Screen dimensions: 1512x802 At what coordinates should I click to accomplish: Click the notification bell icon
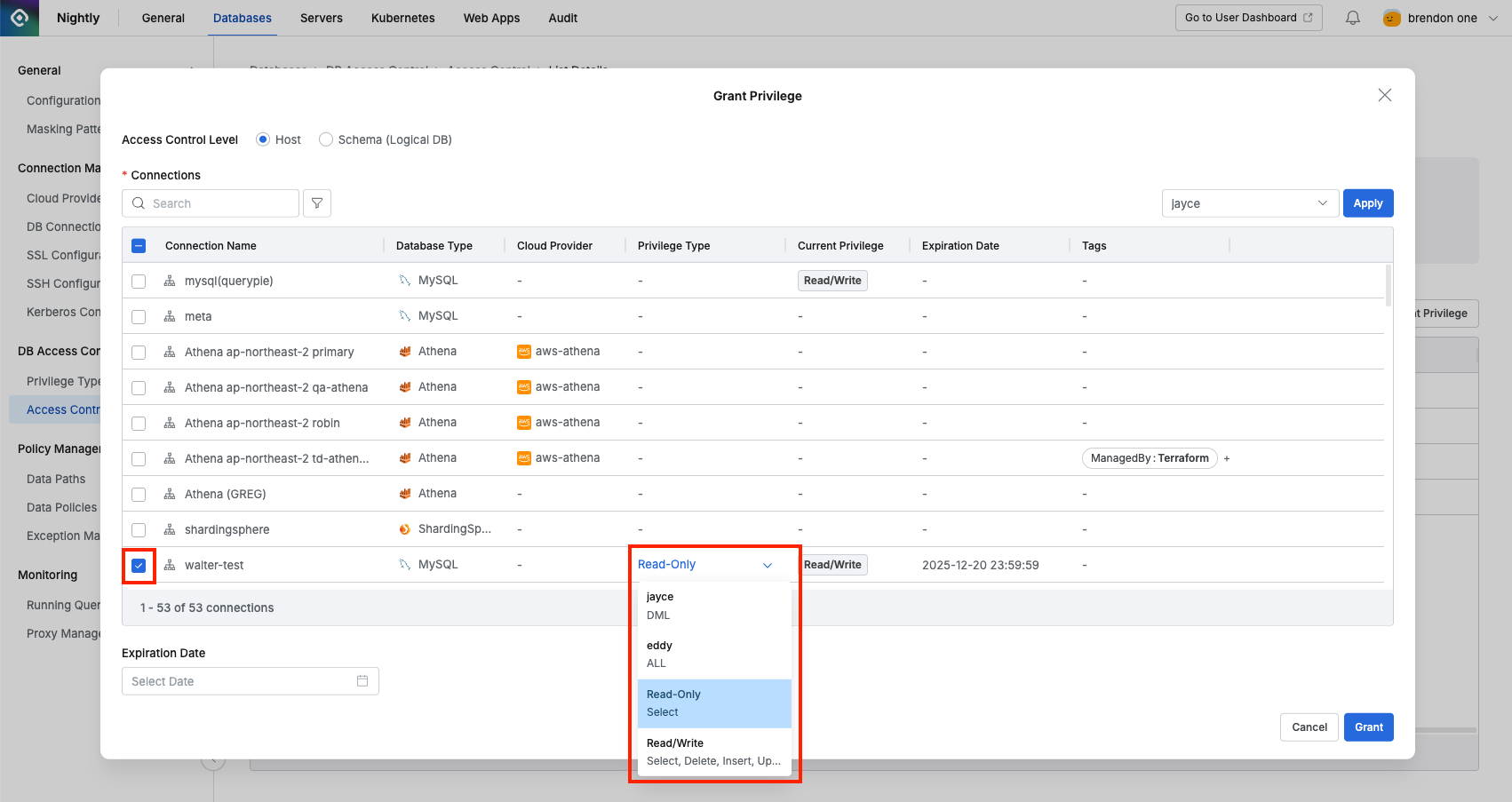[x=1352, y=18]
